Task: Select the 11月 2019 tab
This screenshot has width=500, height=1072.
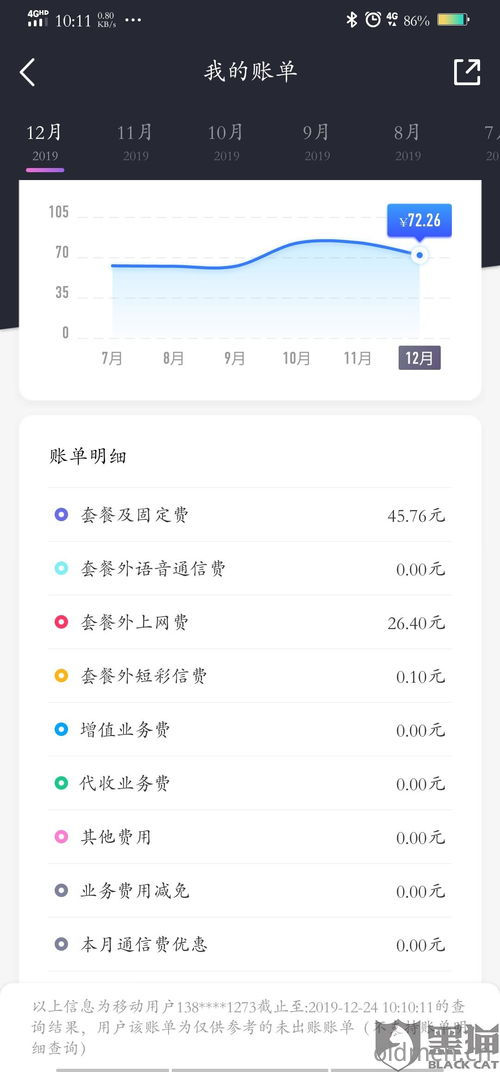Action: (x=135, y=142)
